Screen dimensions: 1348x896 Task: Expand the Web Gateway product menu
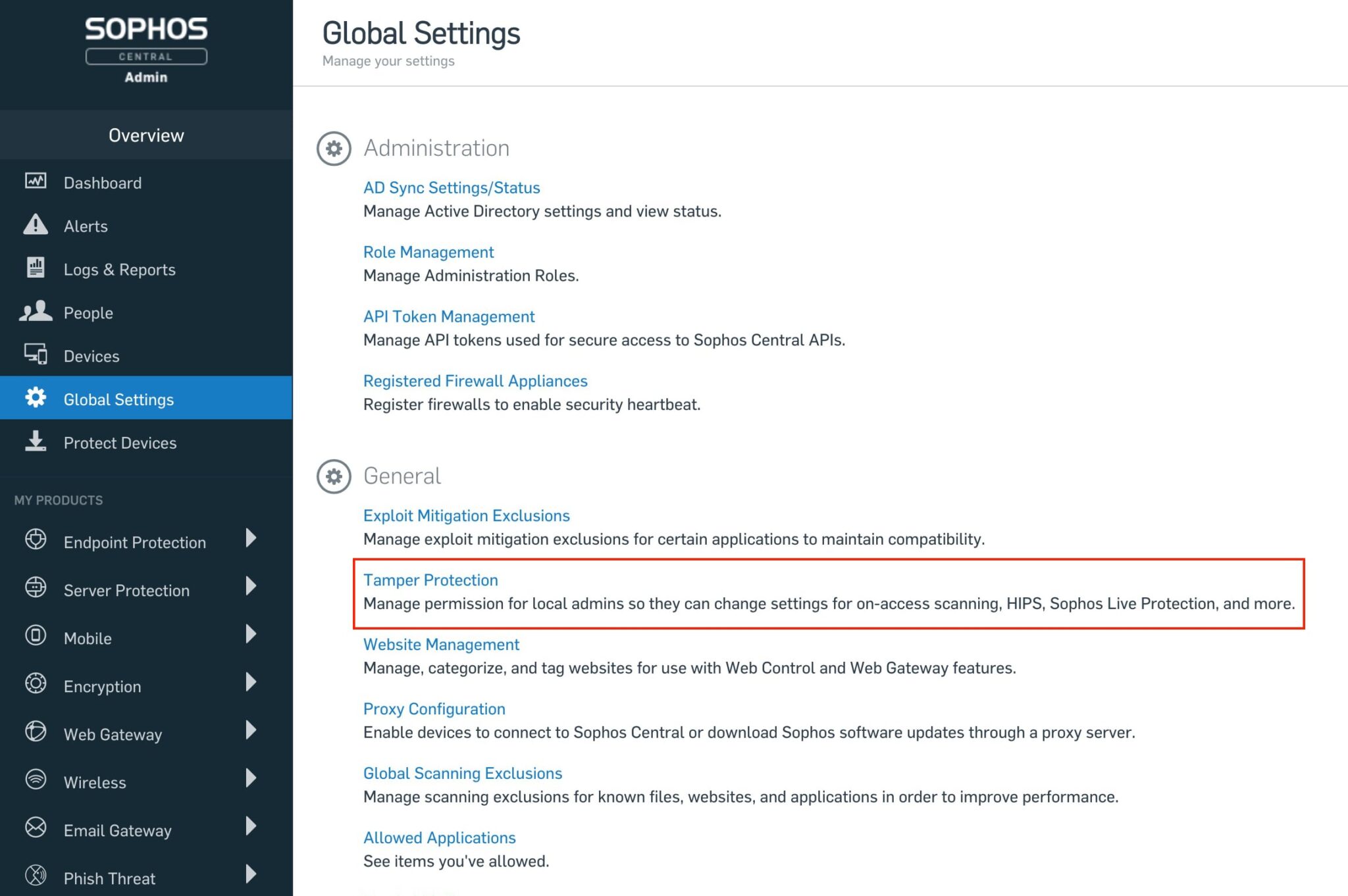(x=251, y=731)
